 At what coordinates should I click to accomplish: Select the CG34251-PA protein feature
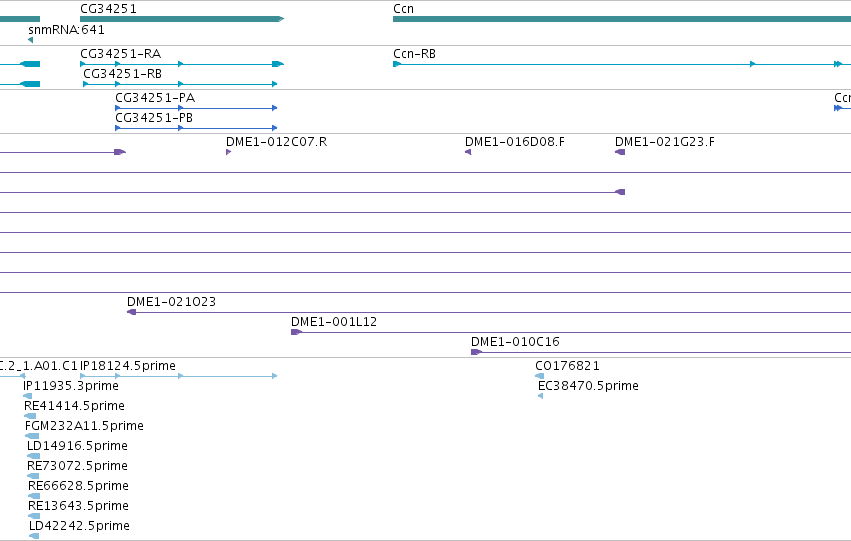196,108
